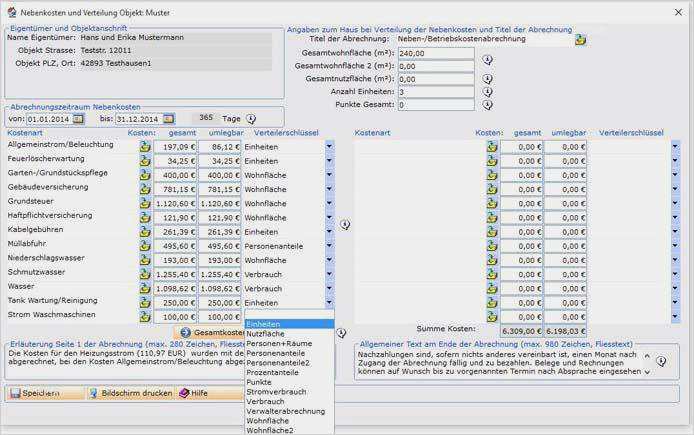Show info for Allgemeiner Text box
694x435 pixels.
click(661, 361)
